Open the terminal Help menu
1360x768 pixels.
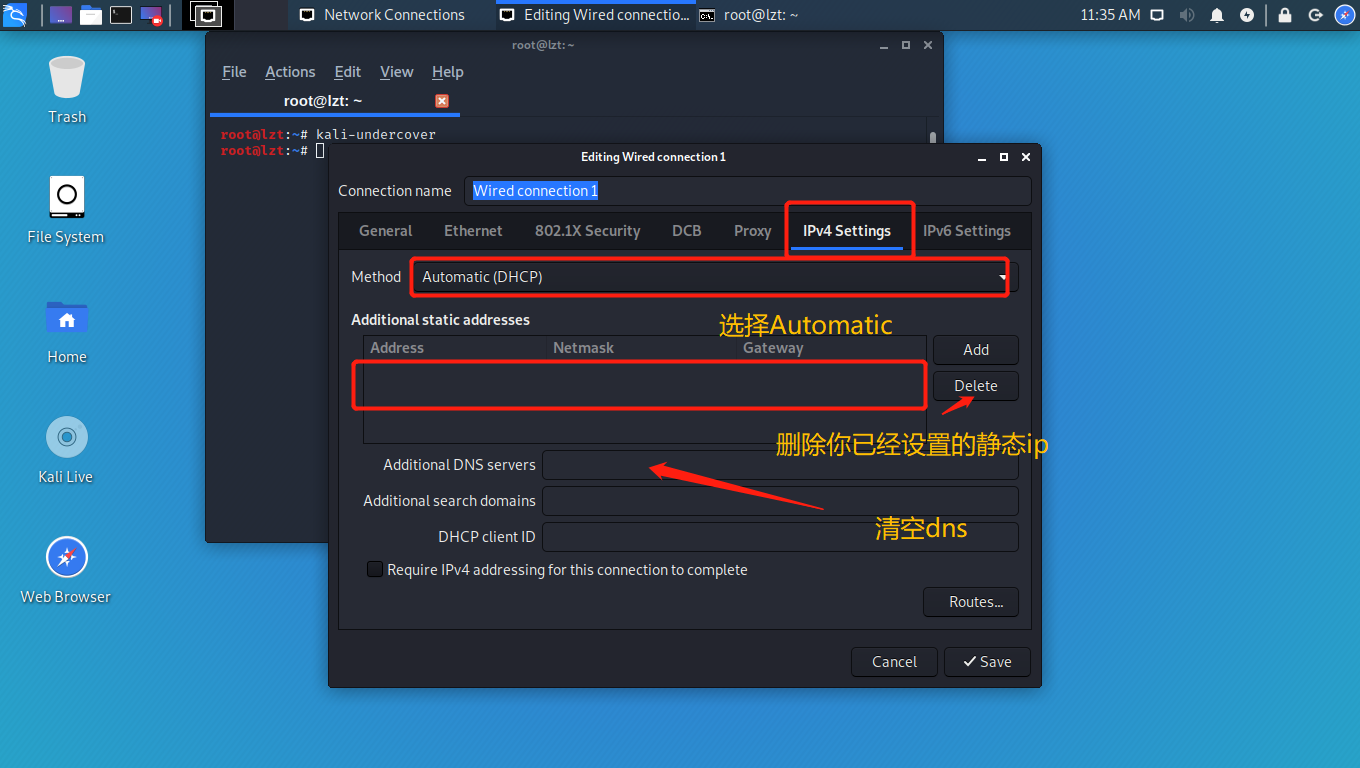pyautogui.click(x=447, y=72)
